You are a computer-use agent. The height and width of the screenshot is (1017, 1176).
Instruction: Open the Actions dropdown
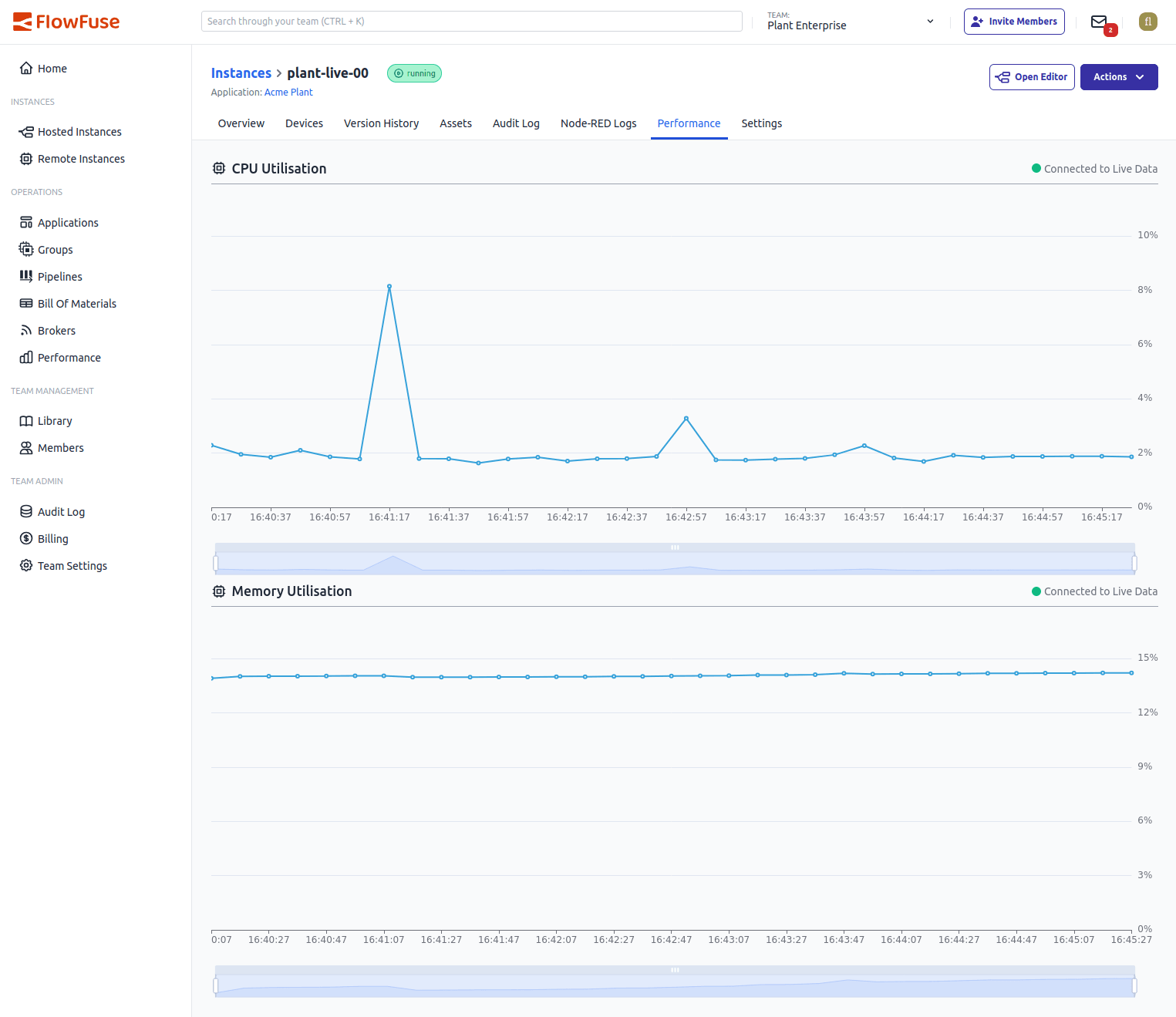click(1118, 76)
